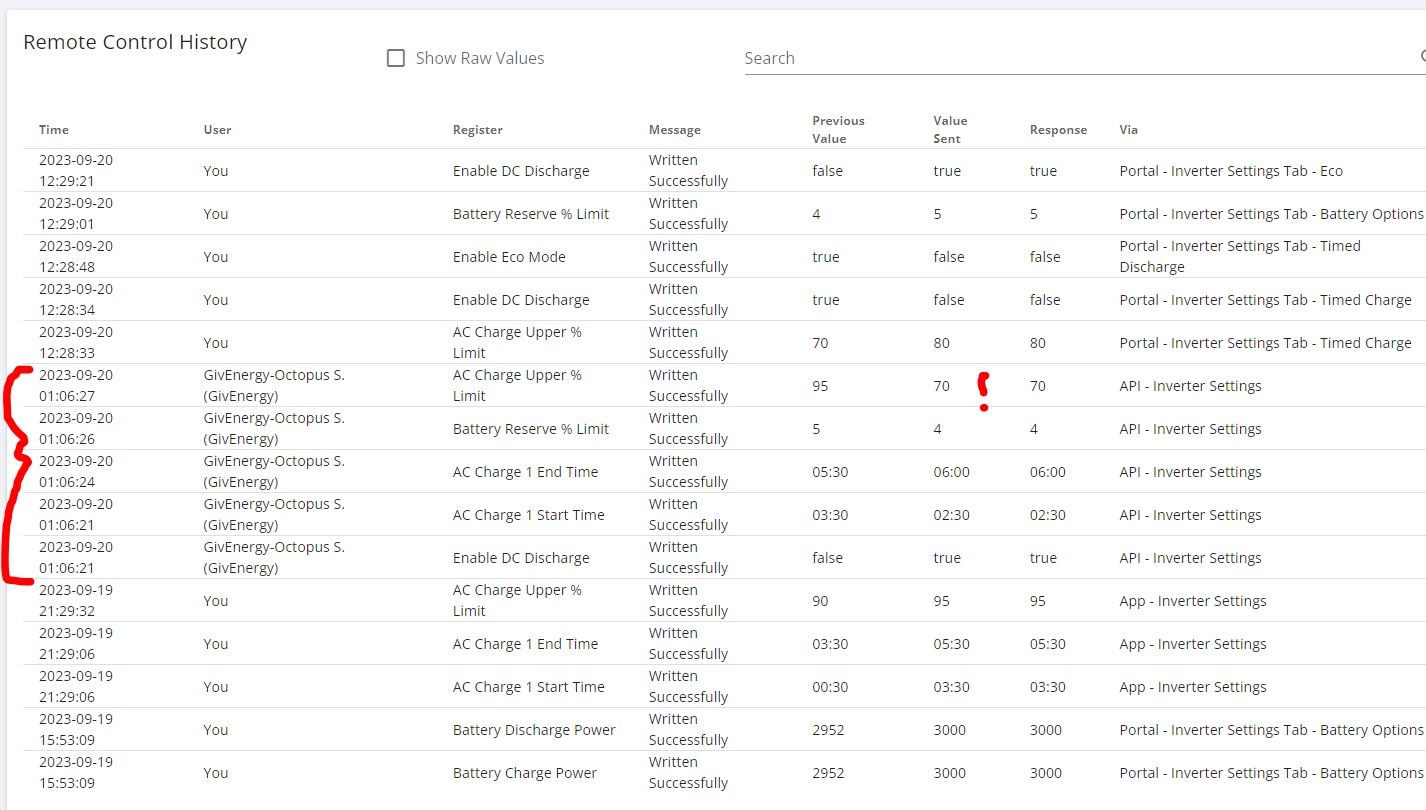This screenshot has height=810, width=1426.
Task: Select value sent 06:00 in 01:06:24 row
Action: (x=952, y=472)
